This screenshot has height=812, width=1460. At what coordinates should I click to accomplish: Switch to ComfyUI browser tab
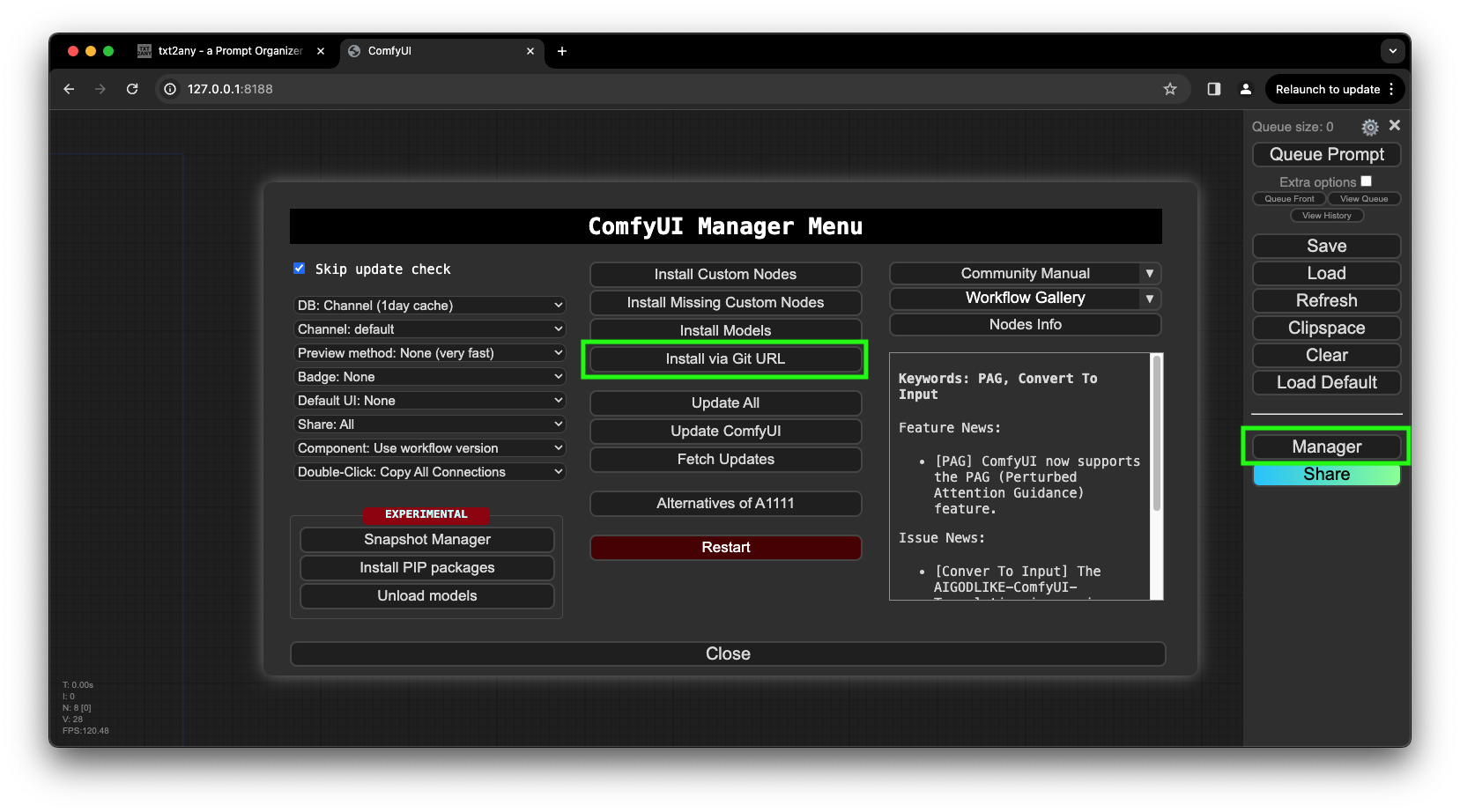(x=441, y=51)
